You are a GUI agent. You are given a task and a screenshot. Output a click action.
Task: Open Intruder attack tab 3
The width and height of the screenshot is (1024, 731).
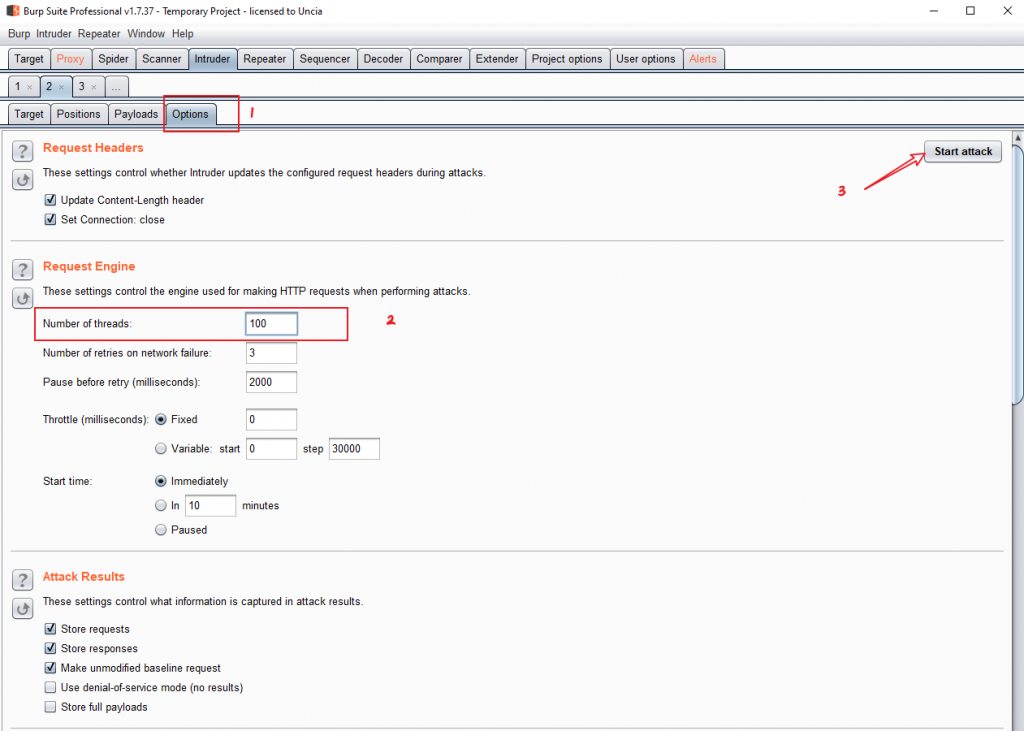click(82, 86)
